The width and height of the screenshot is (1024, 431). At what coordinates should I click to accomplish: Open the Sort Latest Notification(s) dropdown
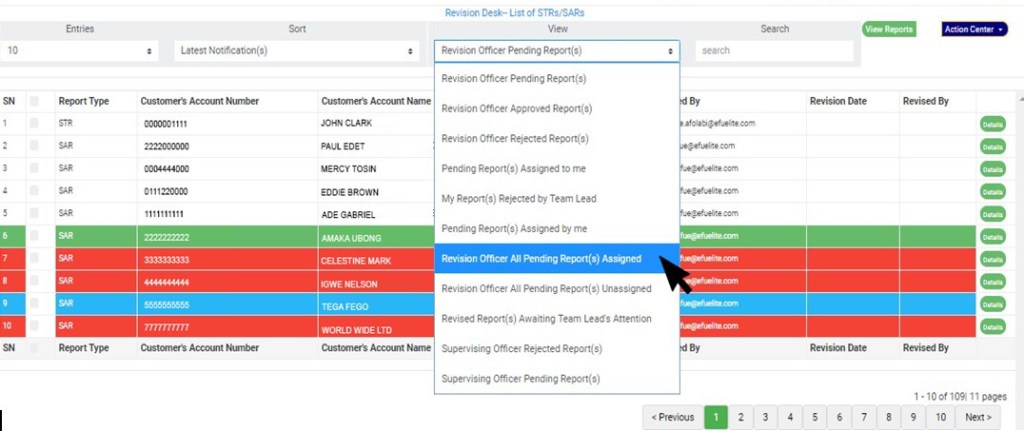coord(296,51)
